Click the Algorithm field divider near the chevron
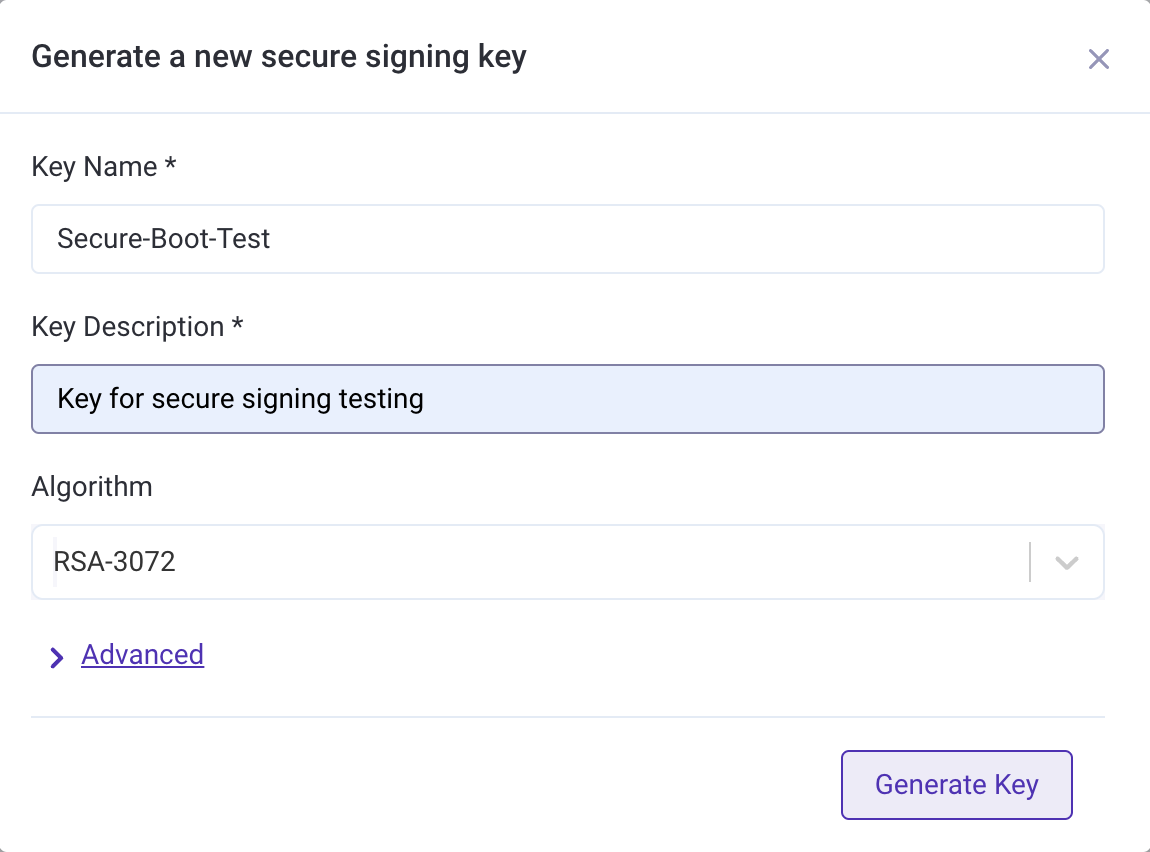The width and height of the screenshot is (1150, 852). point(1031,562)
